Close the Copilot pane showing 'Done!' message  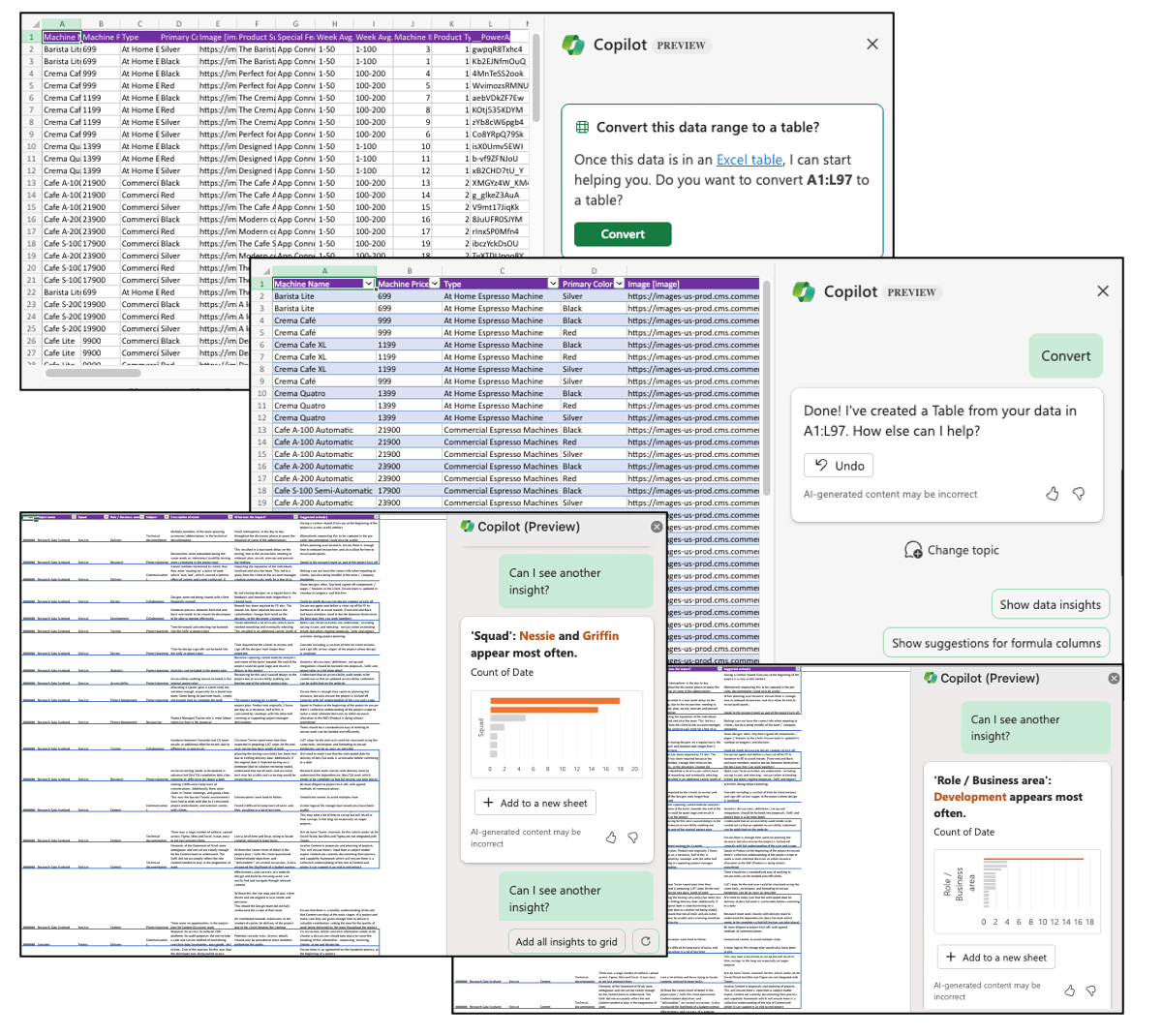(1102, 290)
